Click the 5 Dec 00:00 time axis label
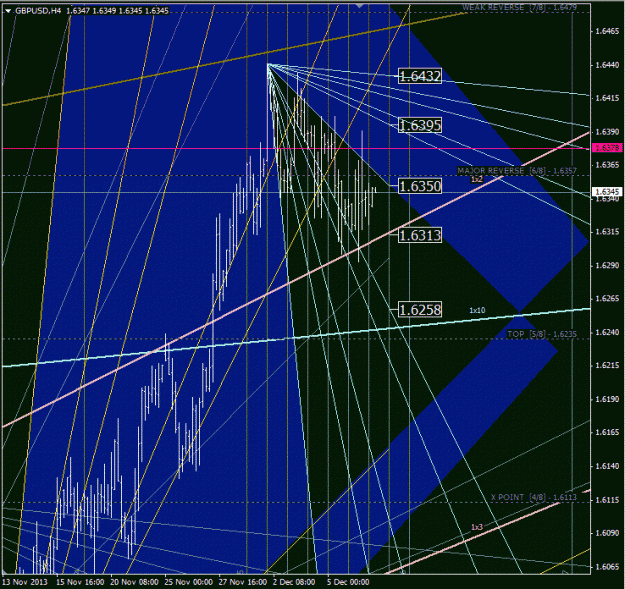Image resolution: width=625 pixels, height=589 pixels. 348,582
